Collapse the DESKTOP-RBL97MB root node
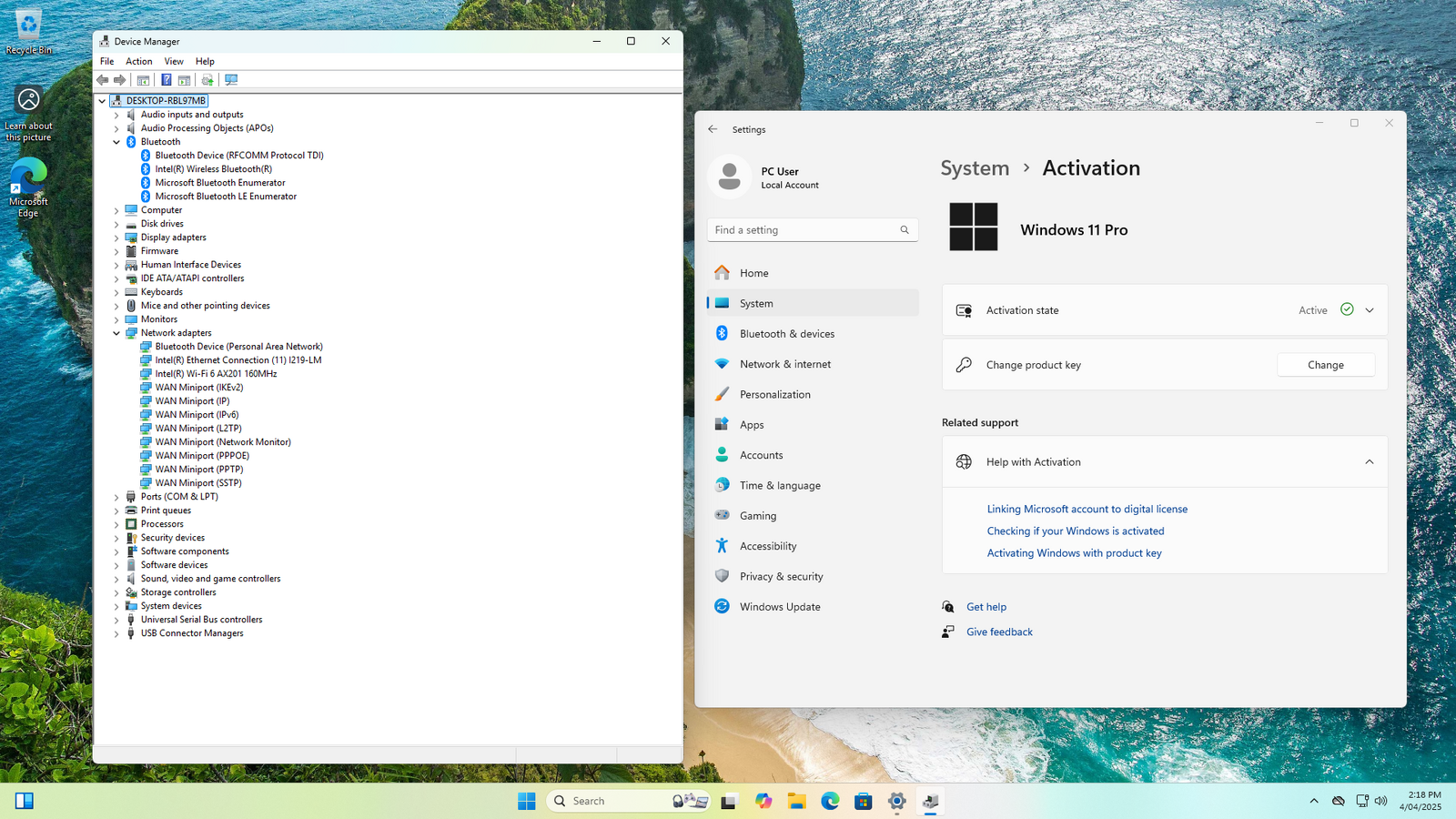 click(x=102, y=101)
